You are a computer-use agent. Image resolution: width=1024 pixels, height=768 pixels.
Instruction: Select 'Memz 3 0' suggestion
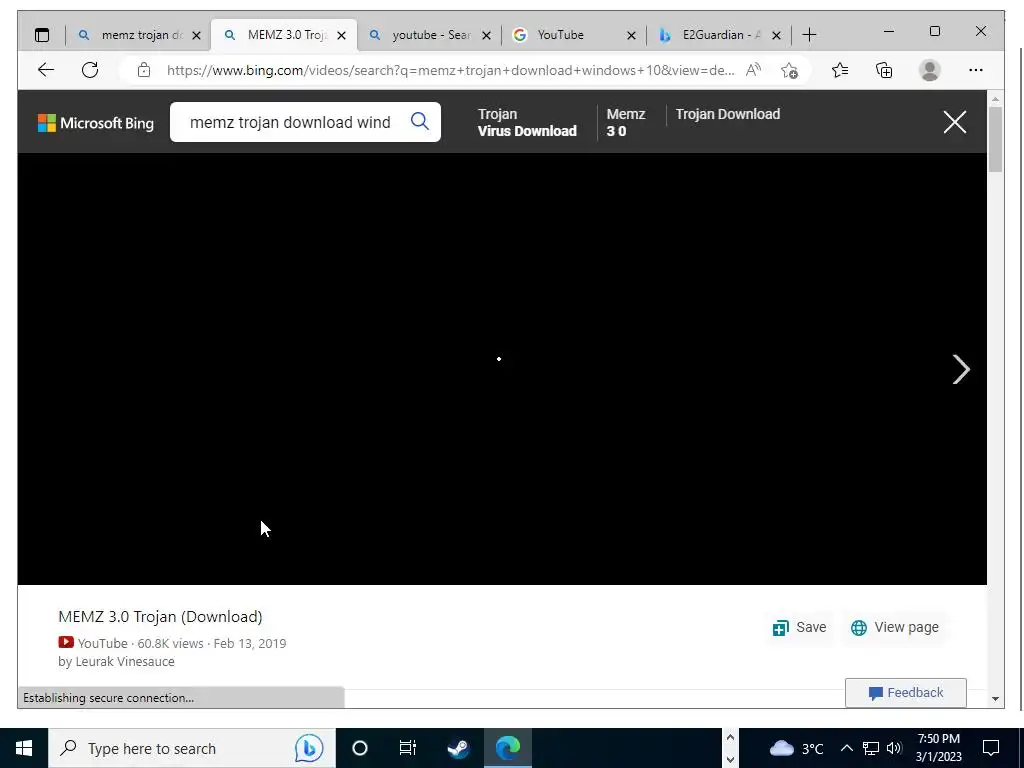[626, 122]
